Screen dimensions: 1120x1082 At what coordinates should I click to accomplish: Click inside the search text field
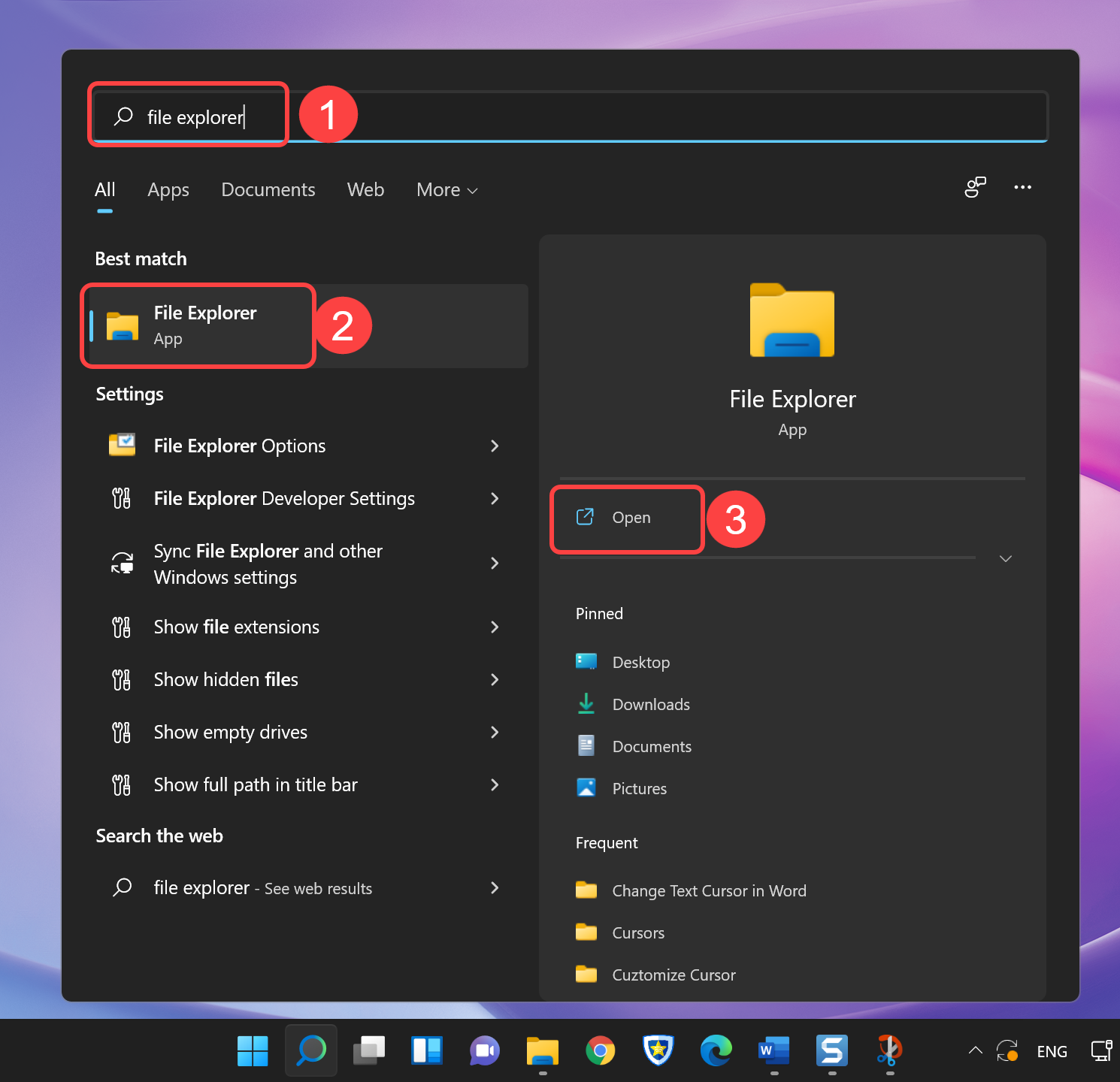pyautogui.click(x=569, y=116)
